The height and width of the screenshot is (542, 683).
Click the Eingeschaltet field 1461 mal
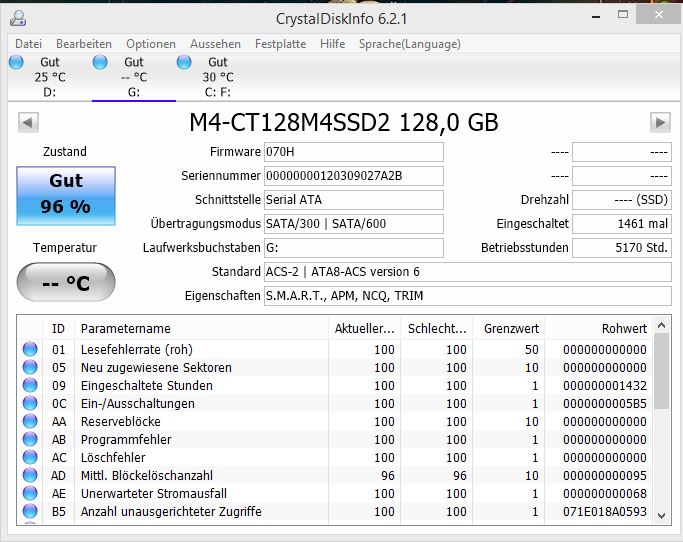click(622, 224)
